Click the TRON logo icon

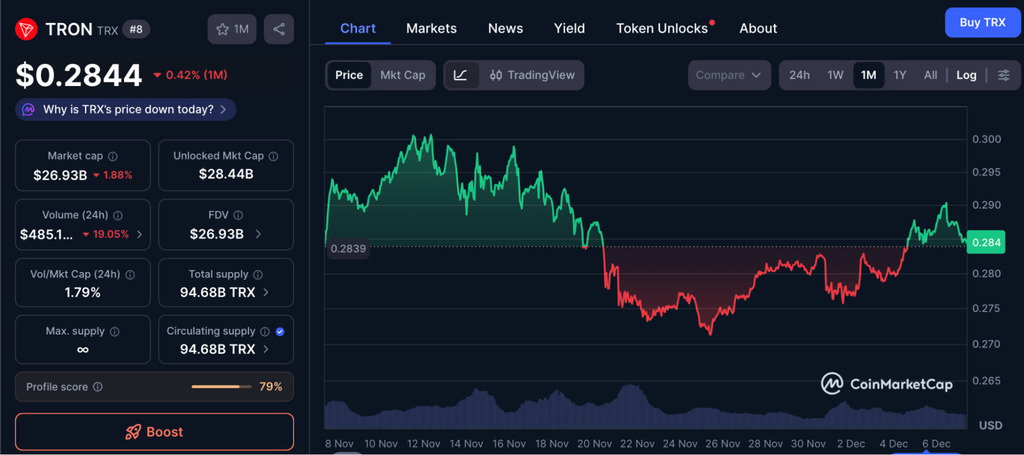pos(26,29)
